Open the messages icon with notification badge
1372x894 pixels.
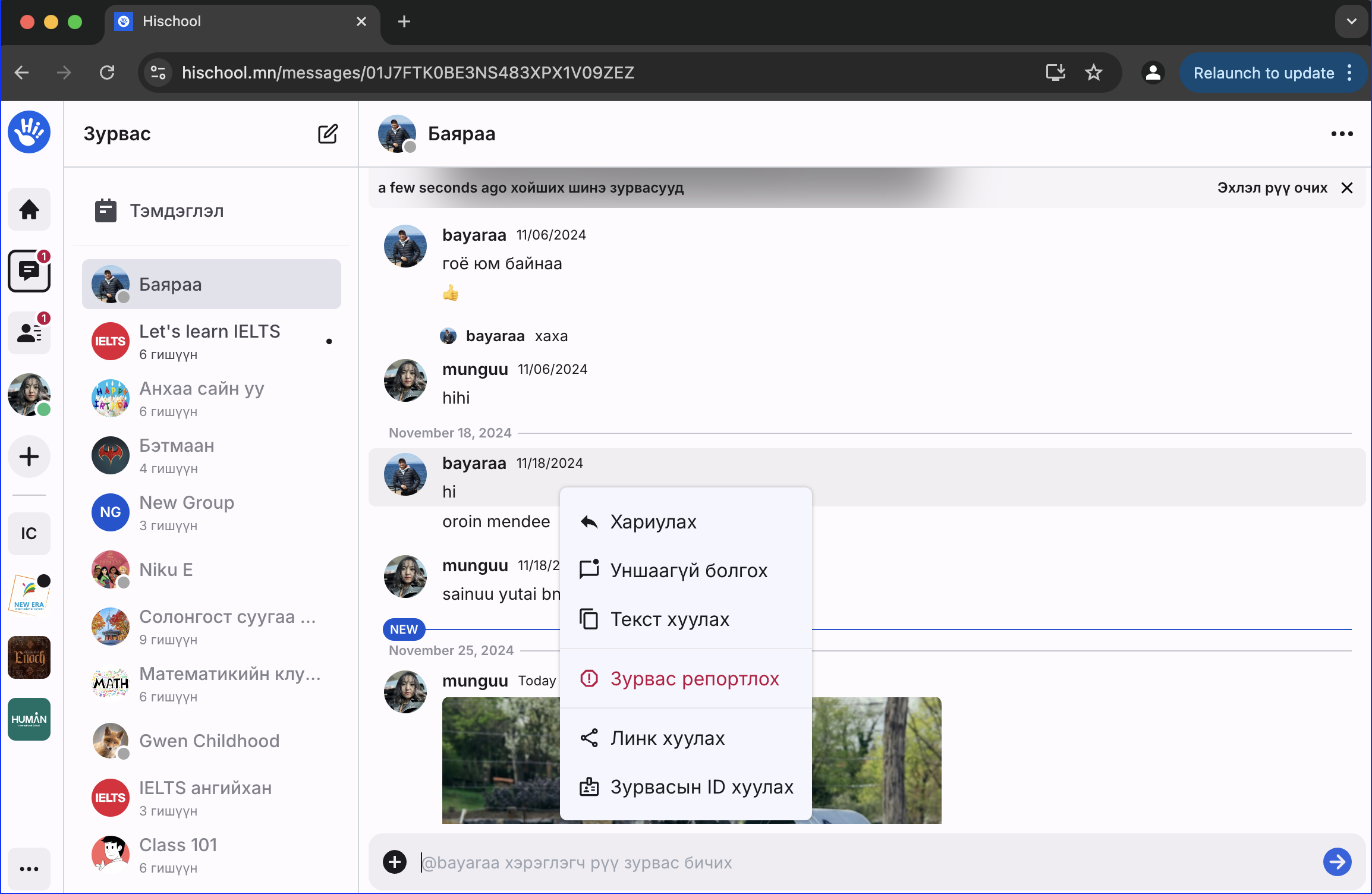pyautogui.click(x=29, y=271)
